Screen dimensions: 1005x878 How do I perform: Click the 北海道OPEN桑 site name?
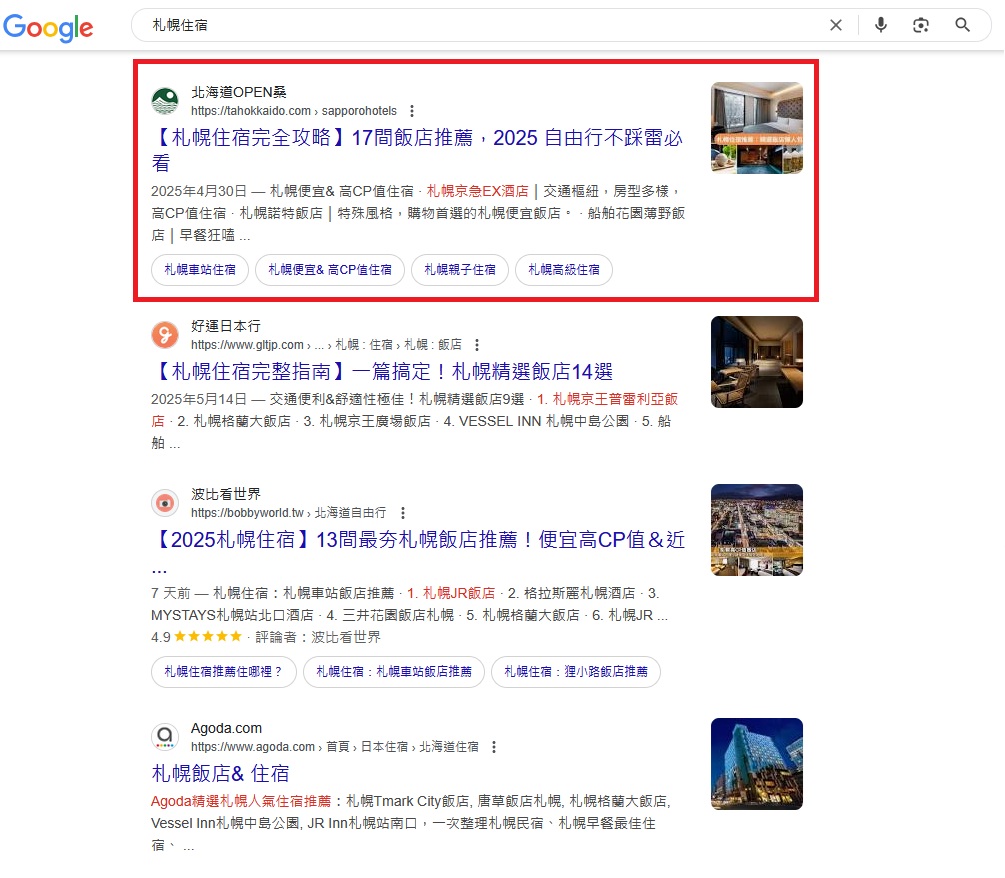(239, 92)
